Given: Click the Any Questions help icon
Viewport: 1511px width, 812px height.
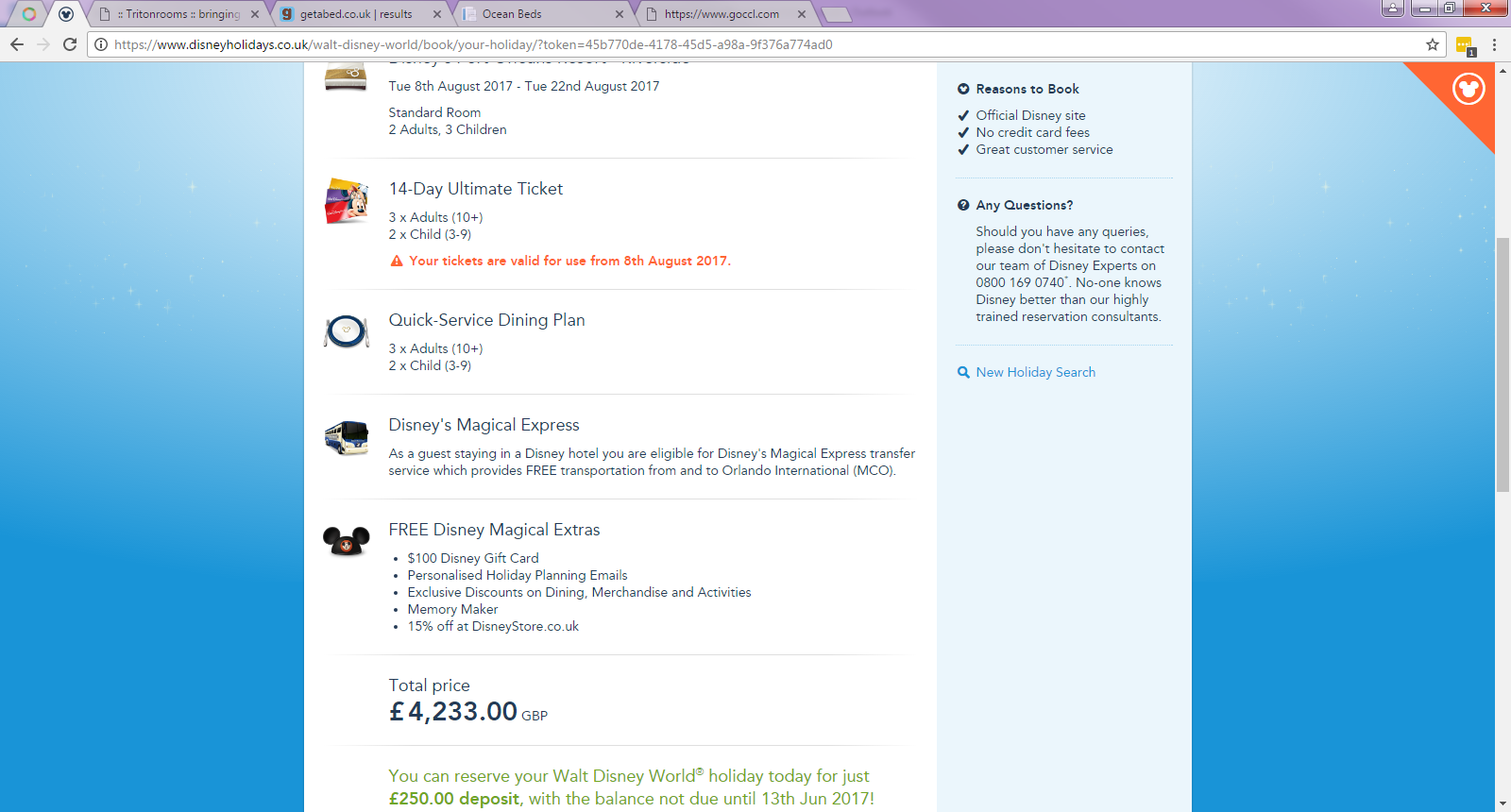Looking at the screenshot, I should pos(963,205).
